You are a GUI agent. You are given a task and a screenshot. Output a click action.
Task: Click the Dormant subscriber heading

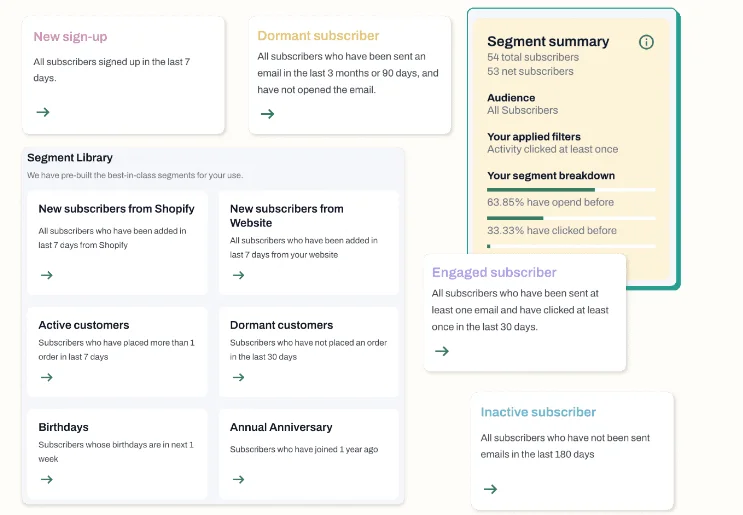click(318, 36)
